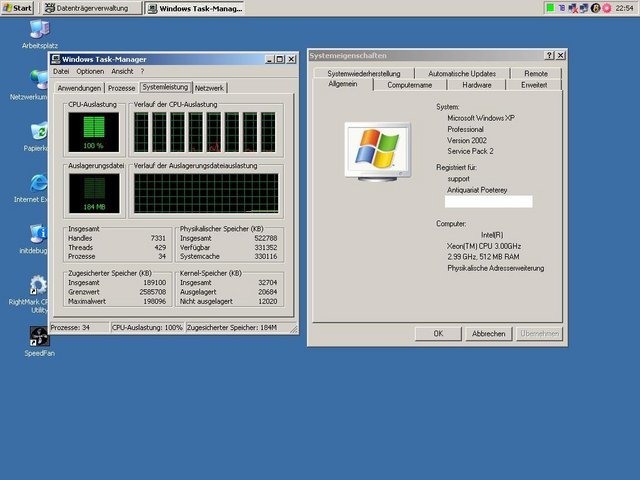The width and height of the screenshot is (640, 480).
Task: Click the Auslagerungsdateiauslastung history graph
Action: tap(206, 193)
